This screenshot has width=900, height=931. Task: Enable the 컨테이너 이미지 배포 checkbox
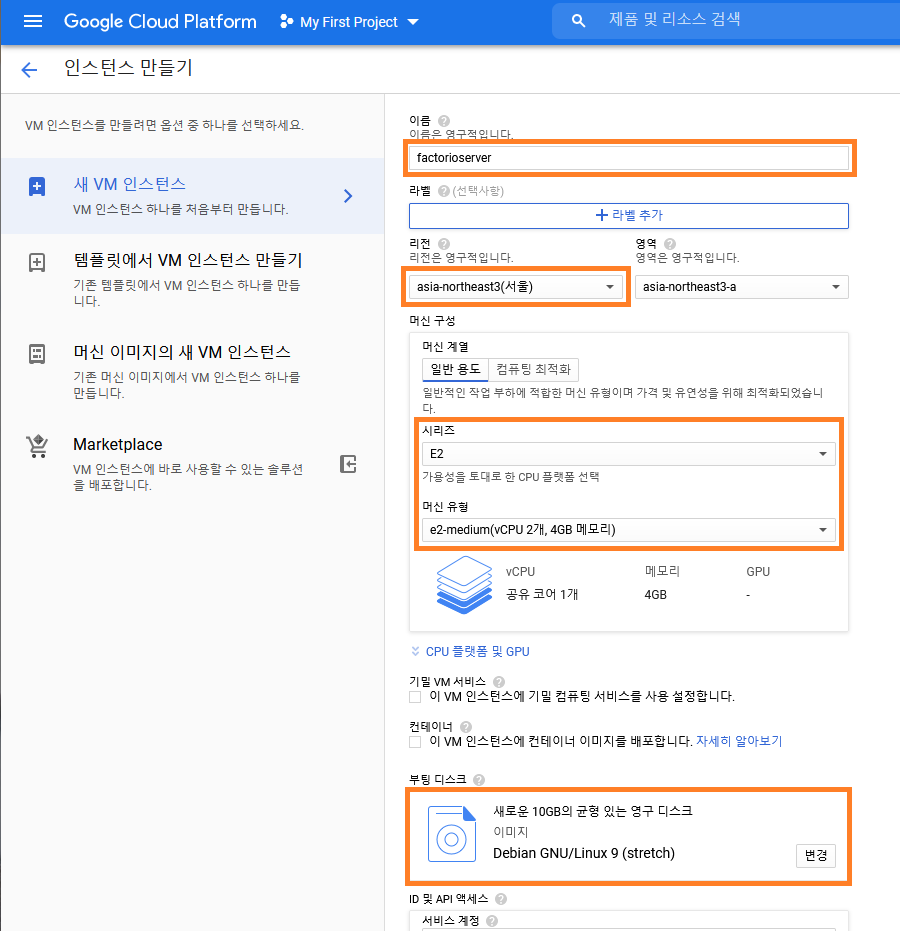click(415, 742)
